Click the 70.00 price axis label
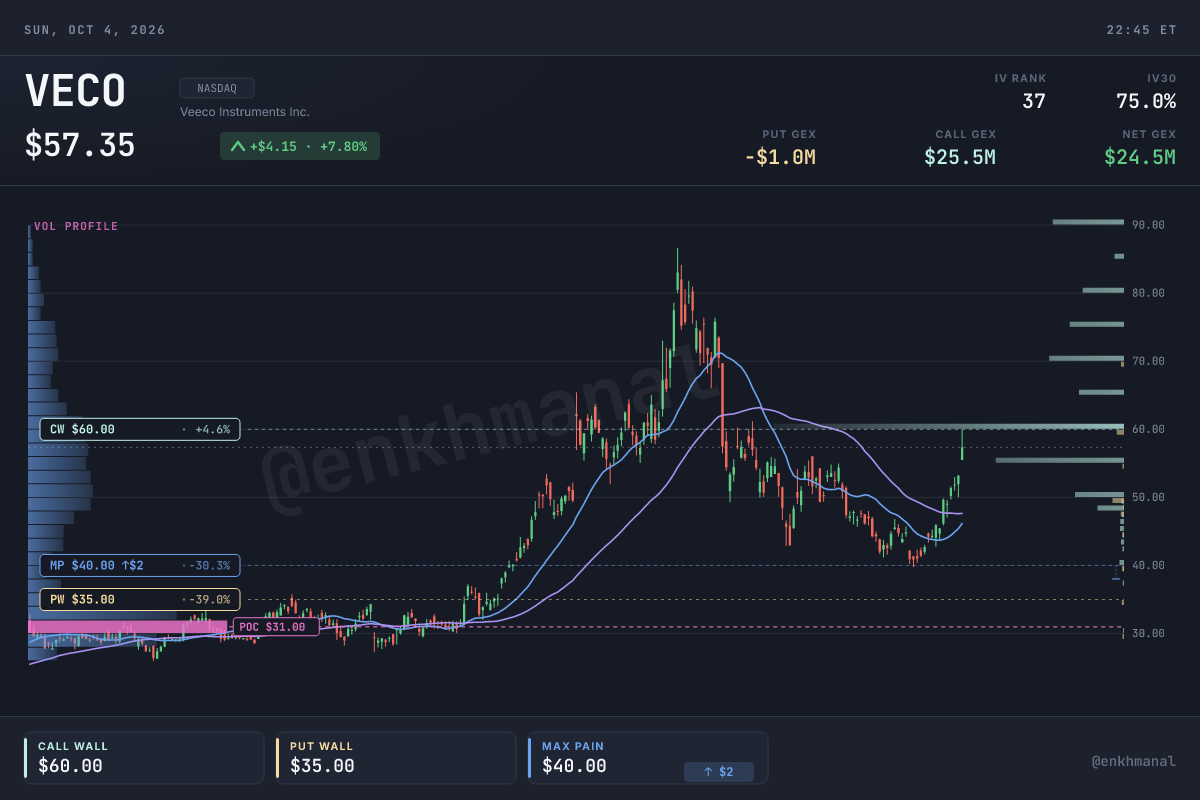This screenshot has width=1200, height=800. 1148,361
